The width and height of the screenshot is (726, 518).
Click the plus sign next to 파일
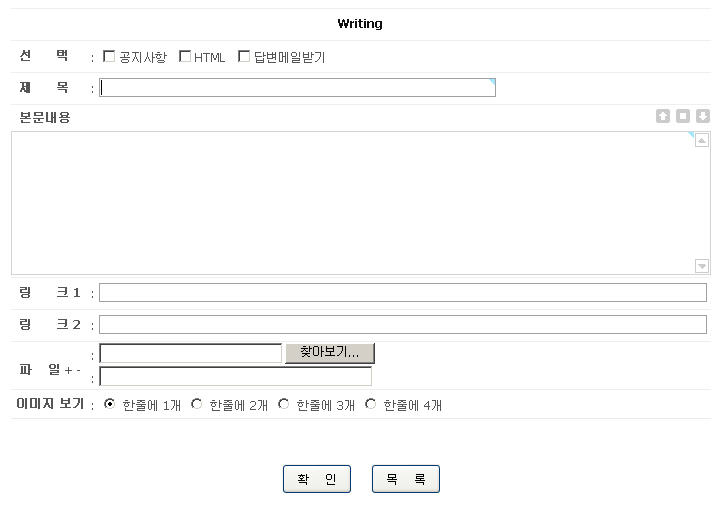pos(67,371)
